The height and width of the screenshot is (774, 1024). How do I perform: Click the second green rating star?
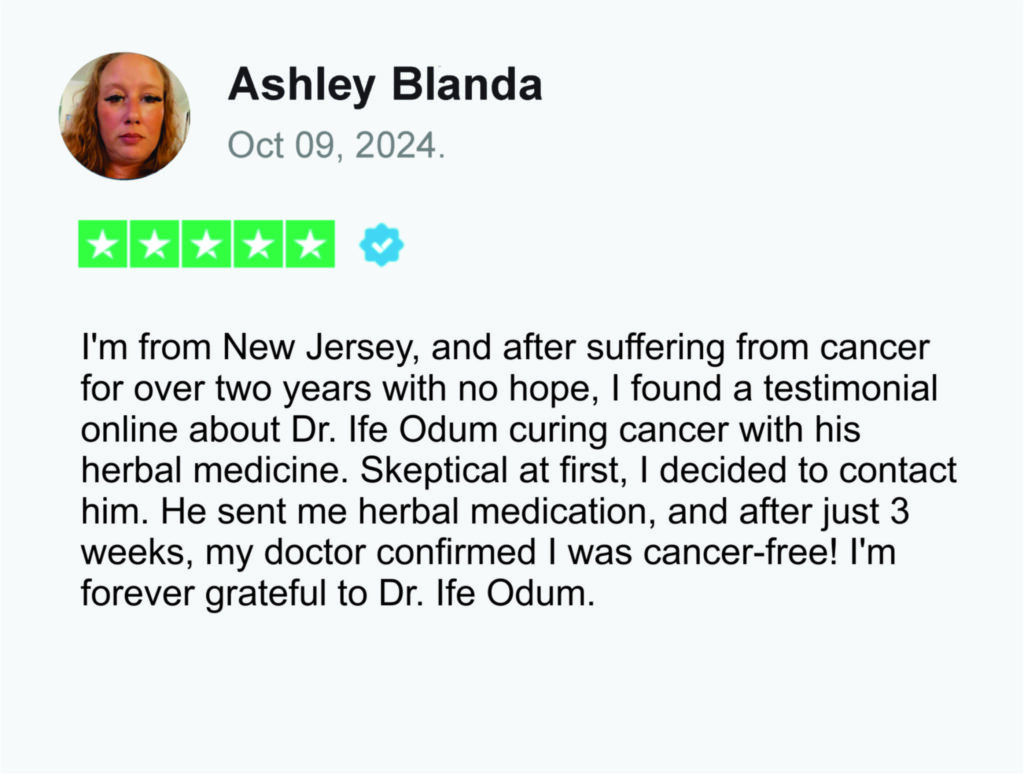pos(154,244)
